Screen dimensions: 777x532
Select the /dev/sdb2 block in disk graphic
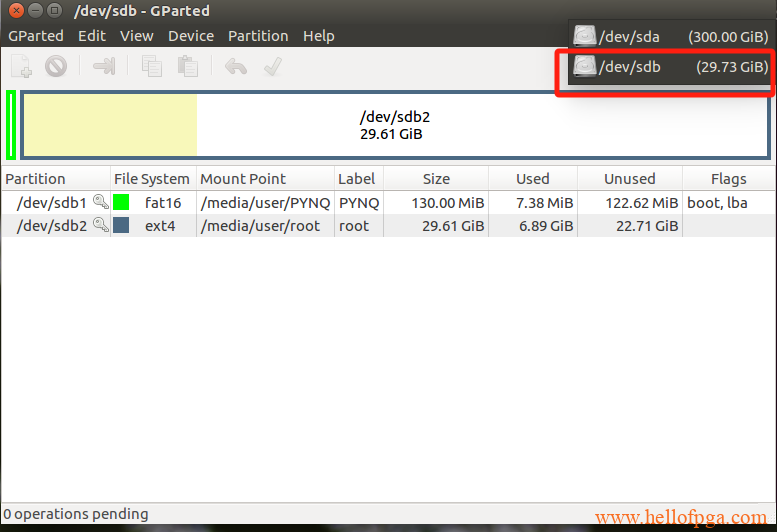pos(395,125)
